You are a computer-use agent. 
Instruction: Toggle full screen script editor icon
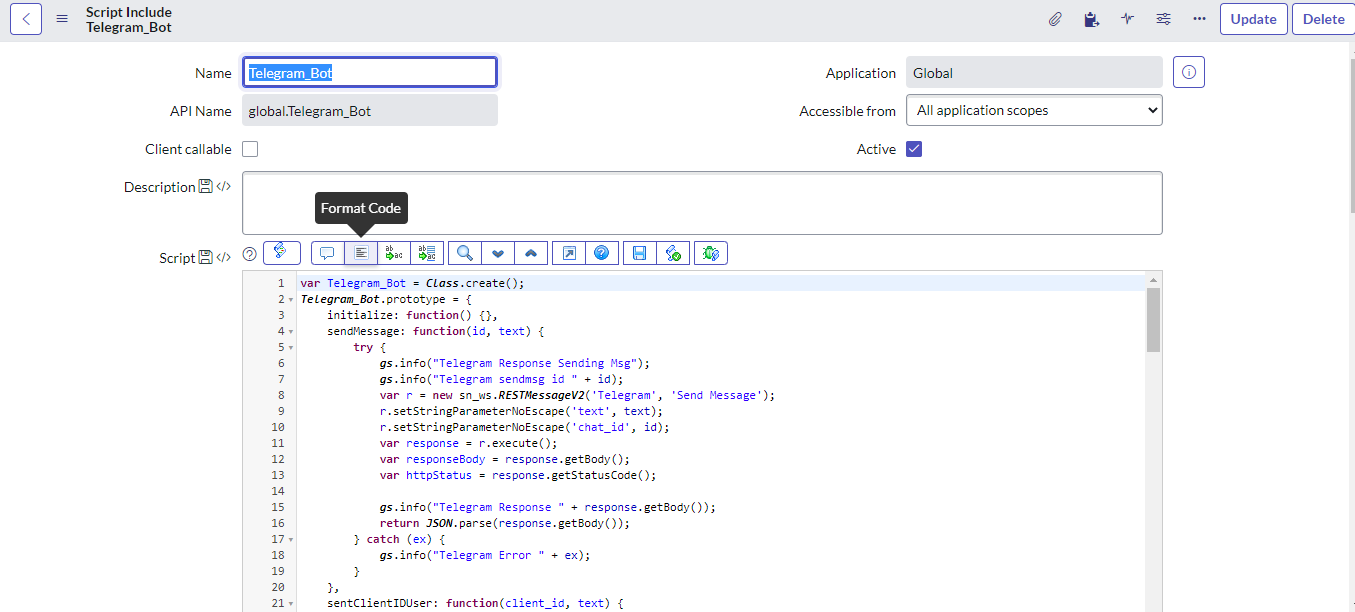568,253
